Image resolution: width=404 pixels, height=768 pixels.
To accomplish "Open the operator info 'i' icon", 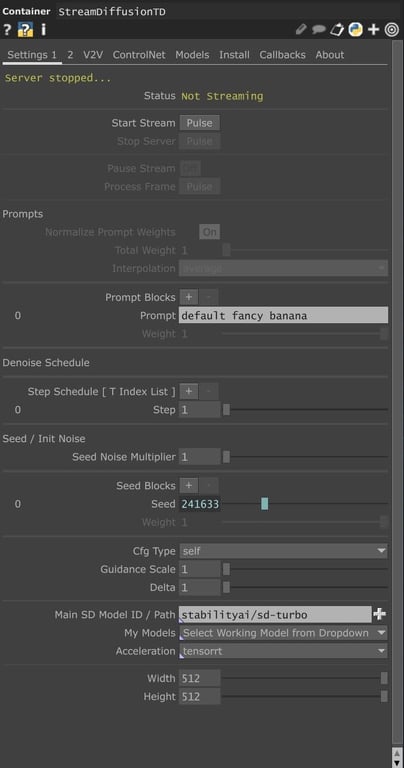I will [43, 30].
